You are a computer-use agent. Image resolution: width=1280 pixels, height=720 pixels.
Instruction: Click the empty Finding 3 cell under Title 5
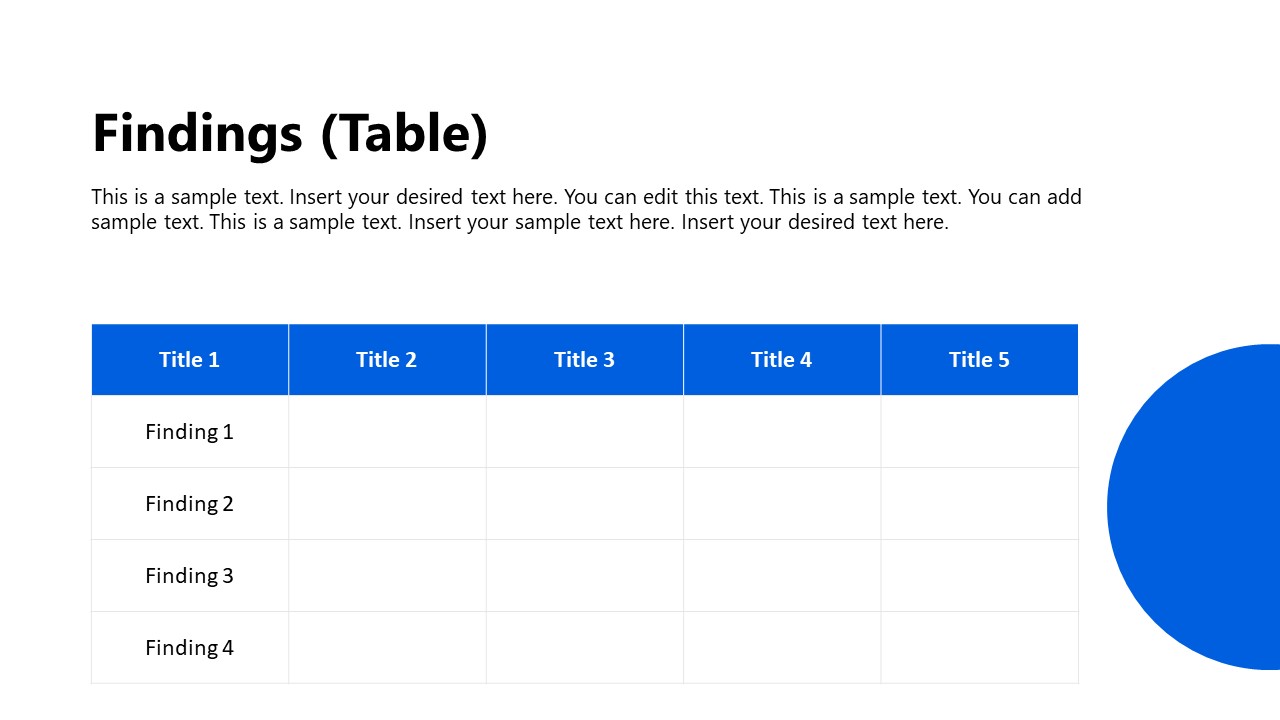coord(979,576)
